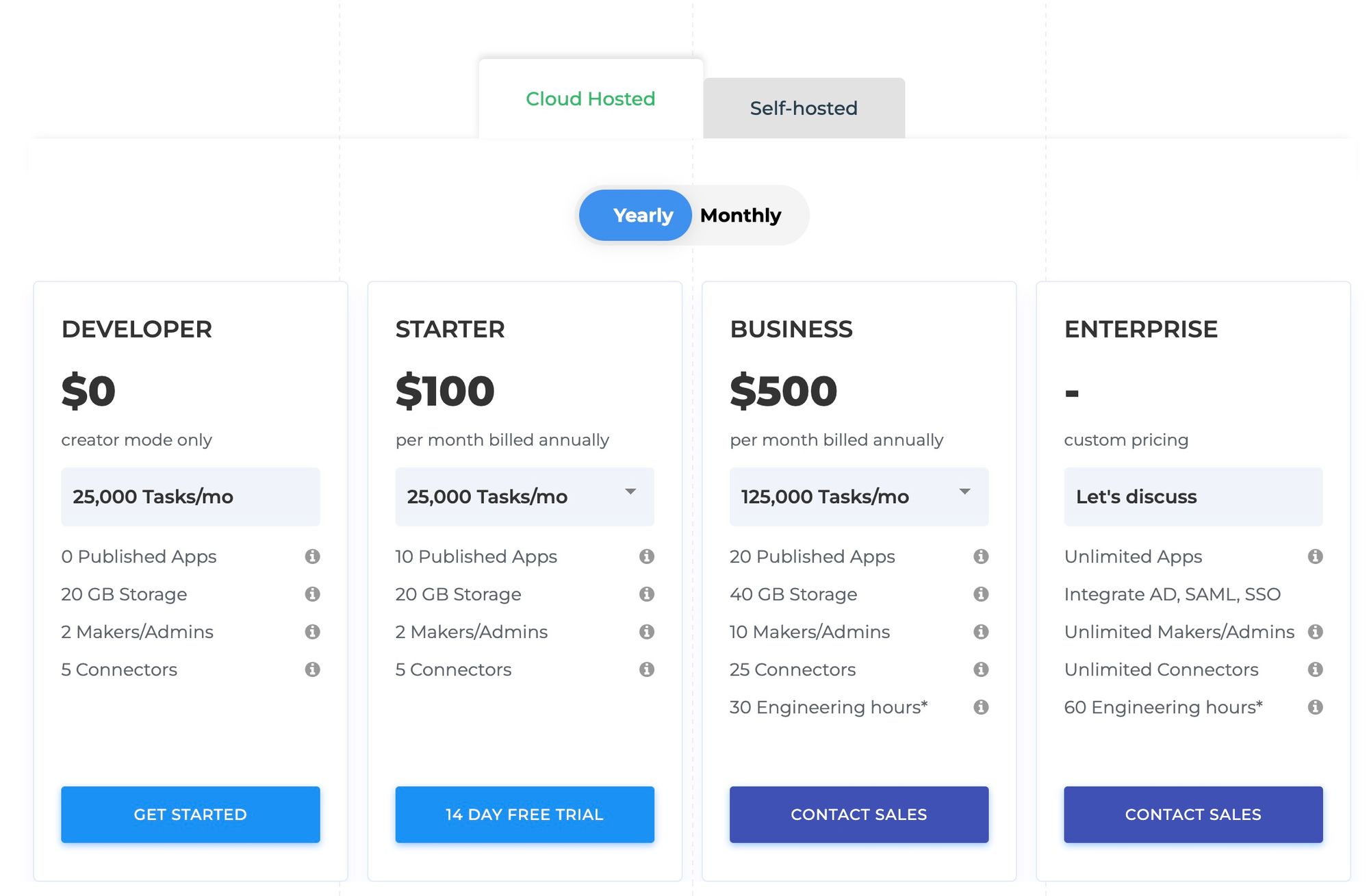Select Yearly billing option
The image size is (1369, 896).
coord(635,216)
